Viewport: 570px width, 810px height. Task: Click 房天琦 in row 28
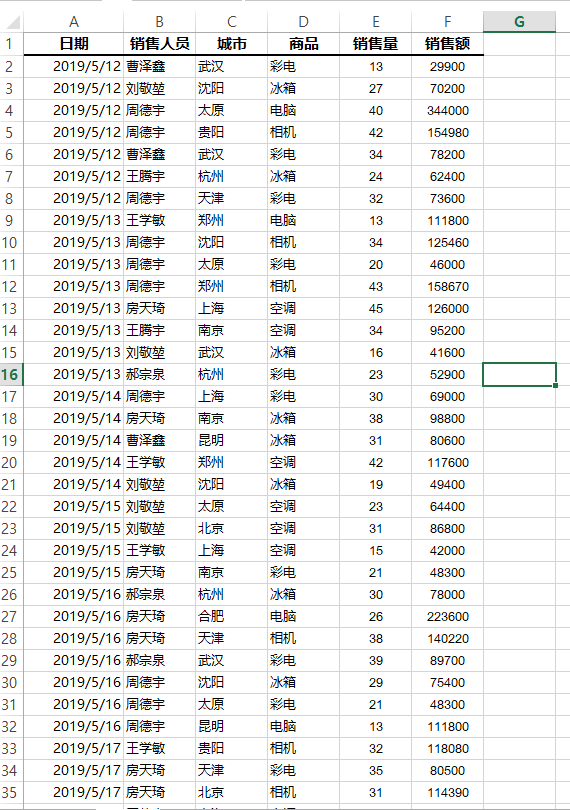pos(160,638)
